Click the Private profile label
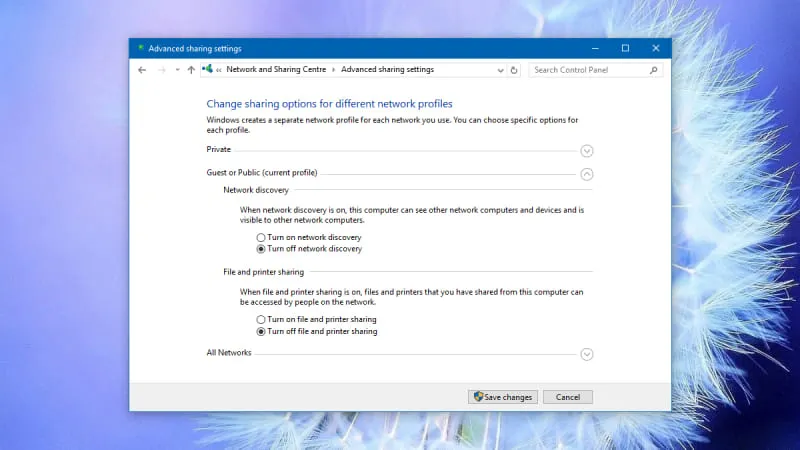Image resolution: width=800 pixels, height=450 pixels. (x=218, y=149)
